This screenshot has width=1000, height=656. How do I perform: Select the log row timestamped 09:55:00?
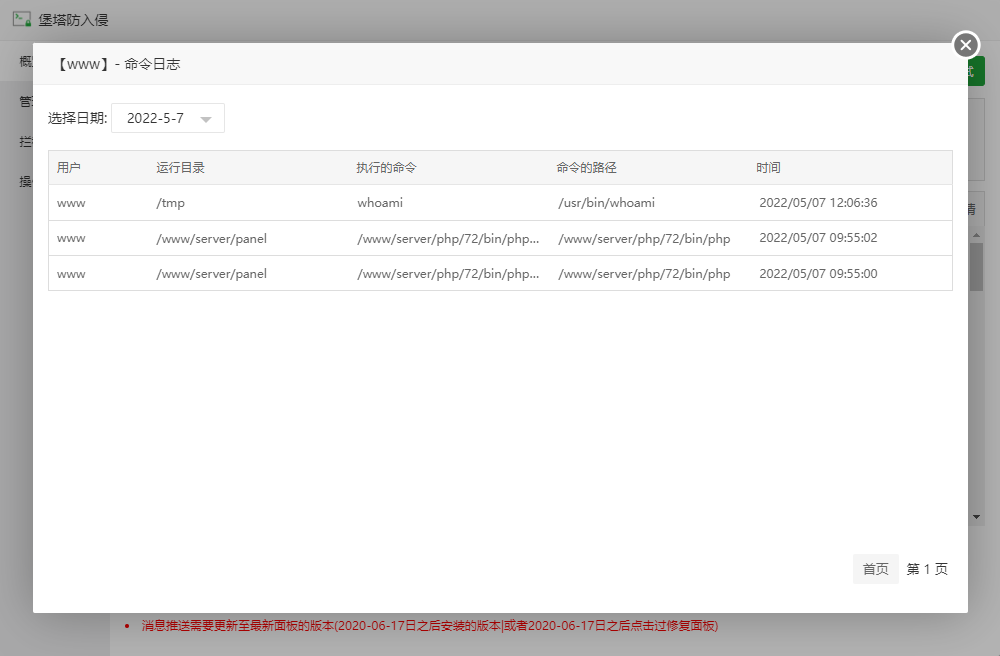pos(500,273)
